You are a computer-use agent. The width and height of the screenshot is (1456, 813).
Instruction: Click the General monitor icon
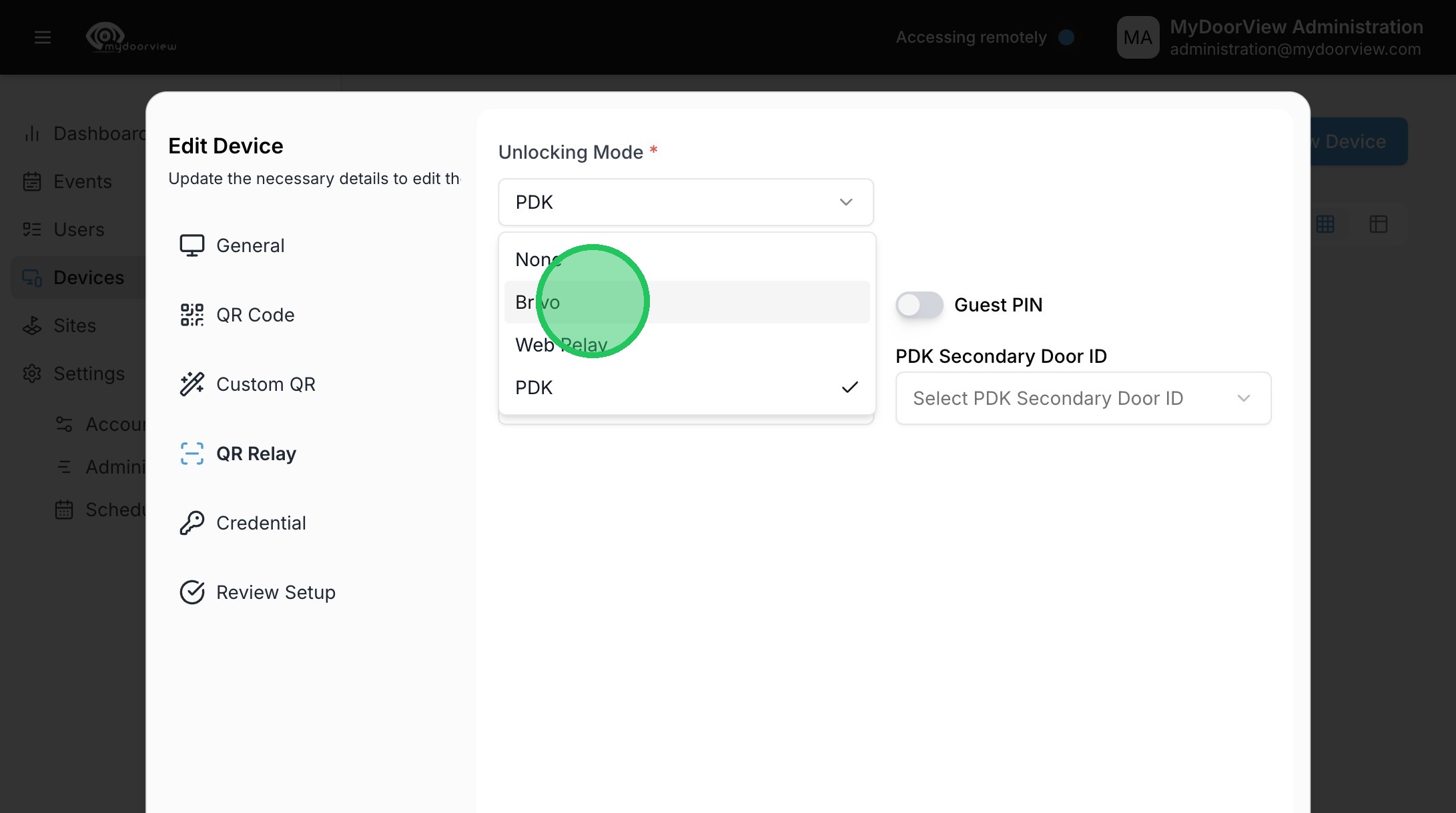tap(192, 245)
